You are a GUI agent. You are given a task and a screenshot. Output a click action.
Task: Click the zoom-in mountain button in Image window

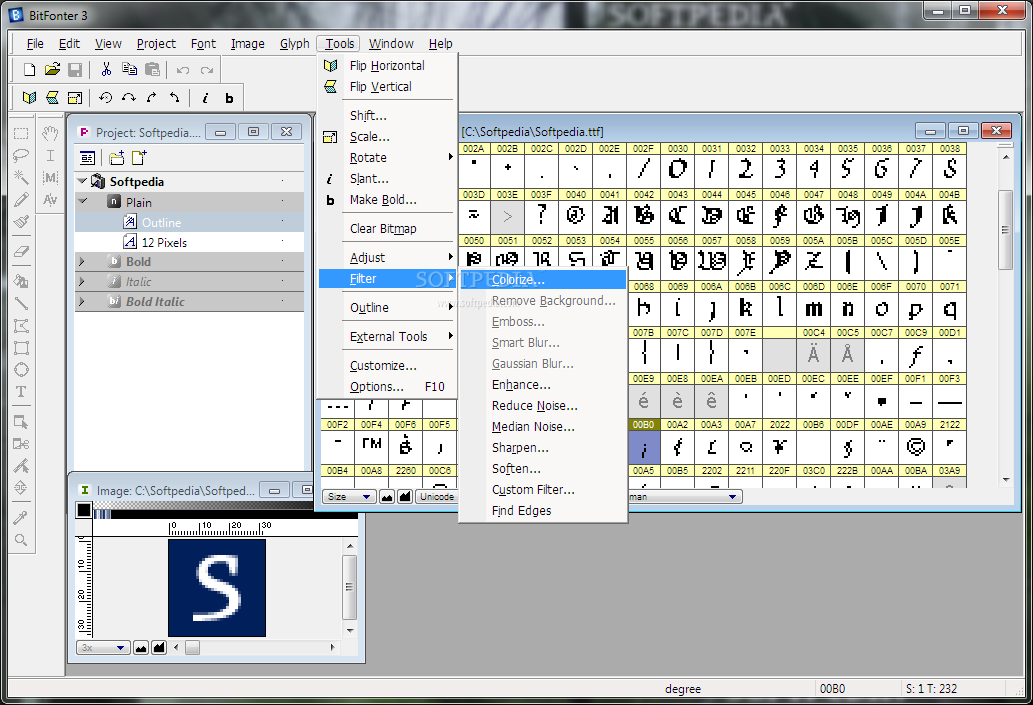click(159, 648)
